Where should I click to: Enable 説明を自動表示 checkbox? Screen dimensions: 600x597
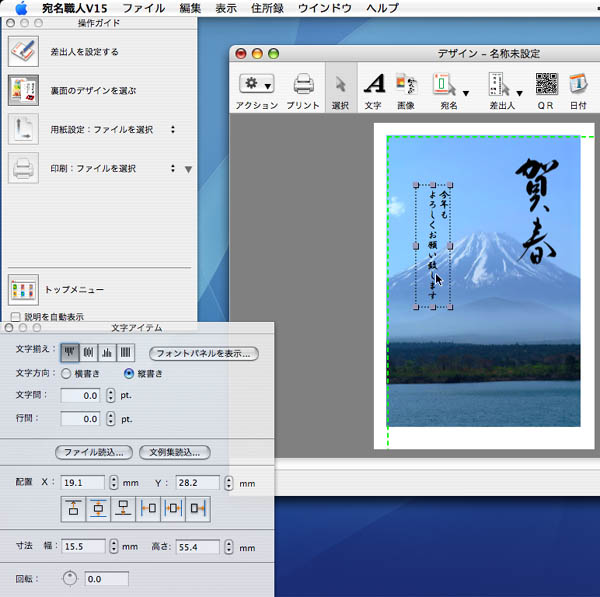pos(15,317)
